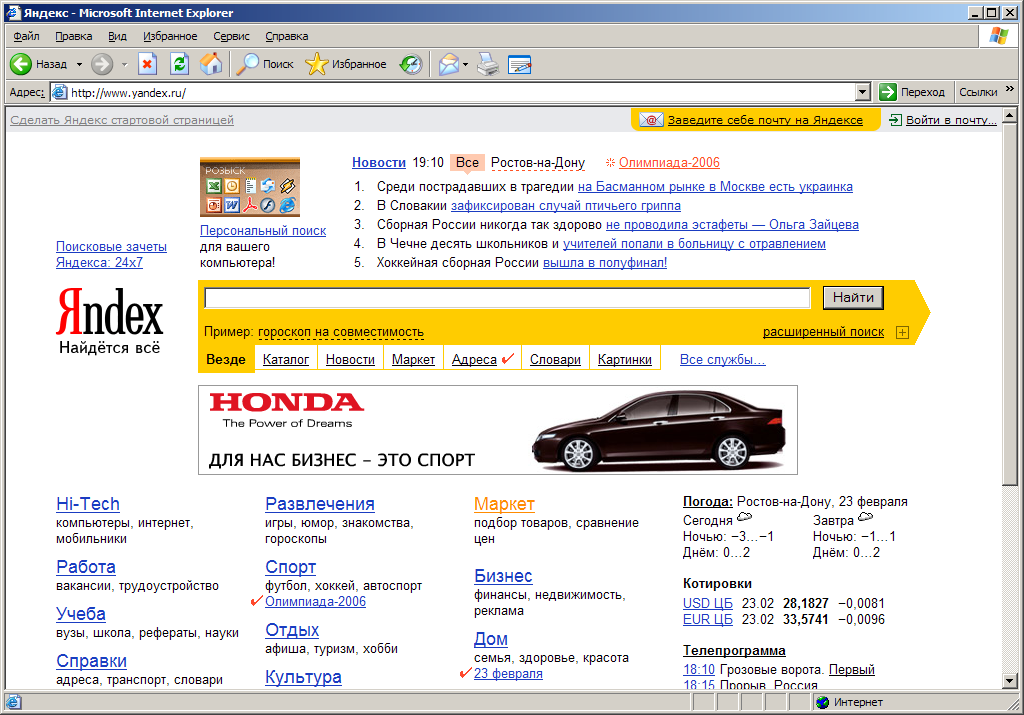Image resolution: width=1024 pixels, height=715 pixels.
Task: Select the Все news filter
Action: [x=467, y=163]
